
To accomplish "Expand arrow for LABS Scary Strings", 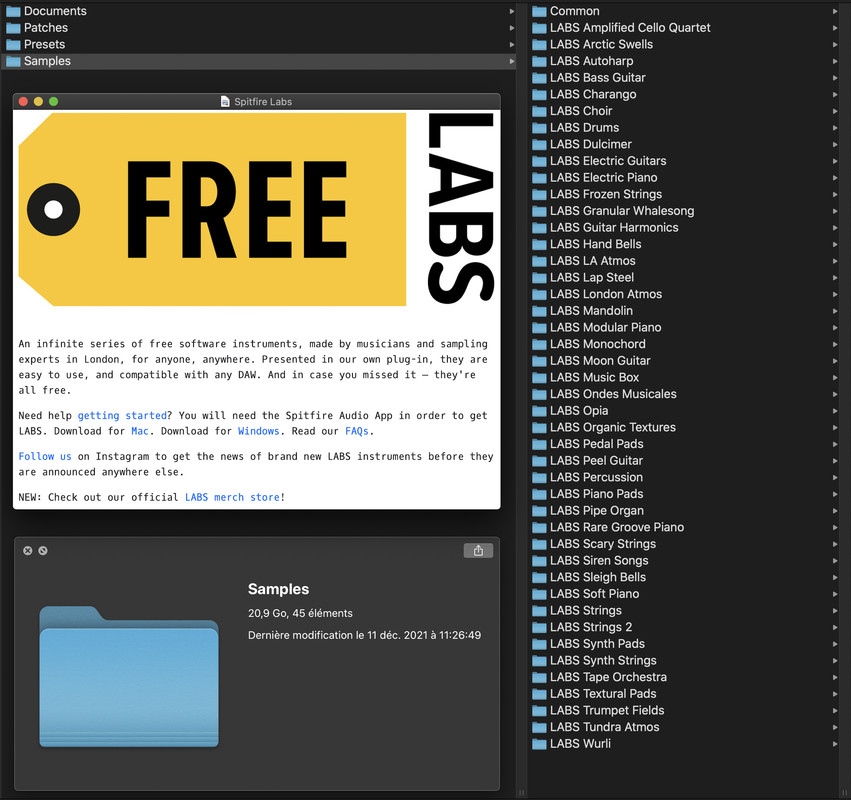I will (x=835, y=544).
